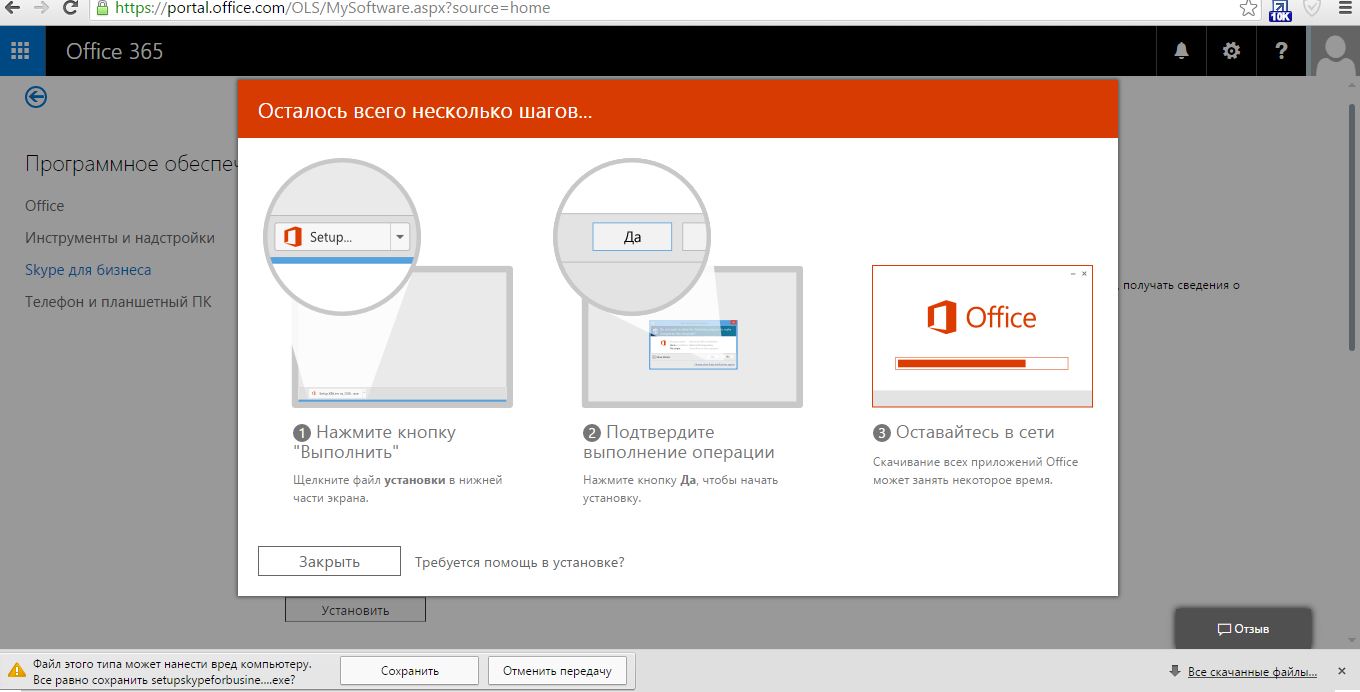Click the browser forward arrow

pyautogui.click(x=41, y=8)
